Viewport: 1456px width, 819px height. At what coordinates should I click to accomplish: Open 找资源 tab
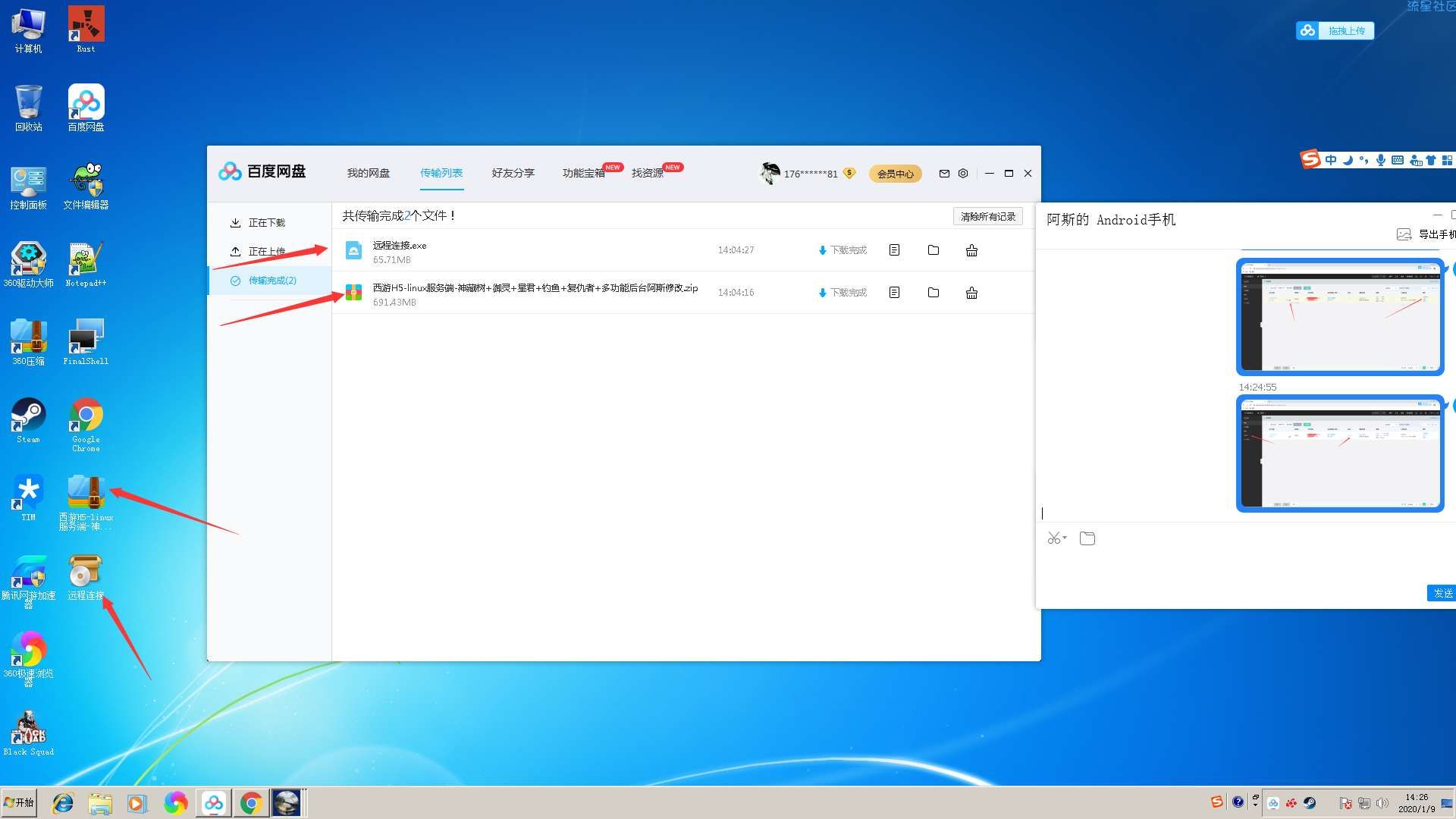click(x=648, y=173)
